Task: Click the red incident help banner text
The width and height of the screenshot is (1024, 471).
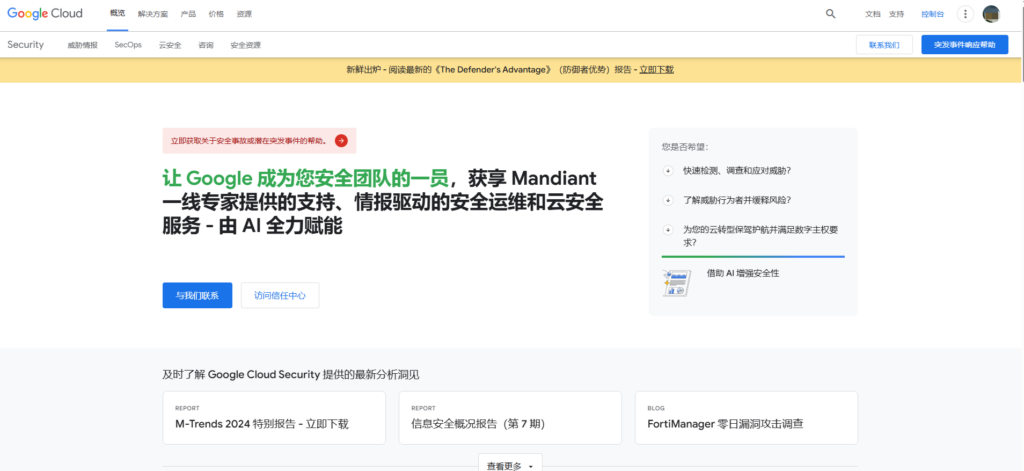Action: (x=248, y=140)
